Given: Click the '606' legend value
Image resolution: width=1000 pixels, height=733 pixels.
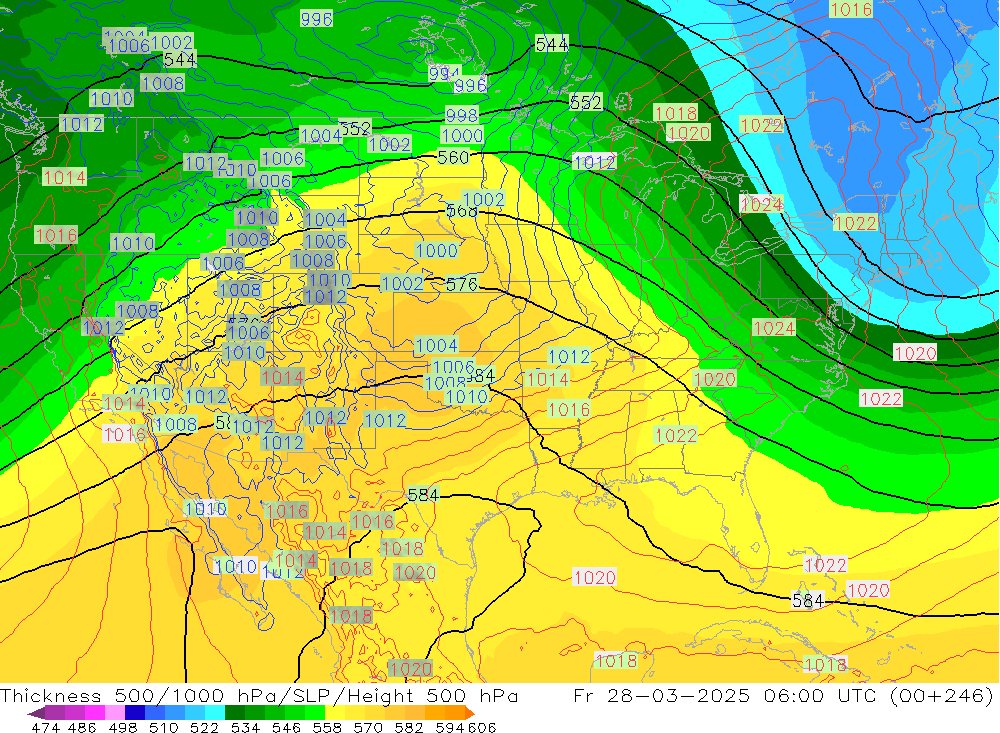Looking at the screenshot, I should coord(482,727).
